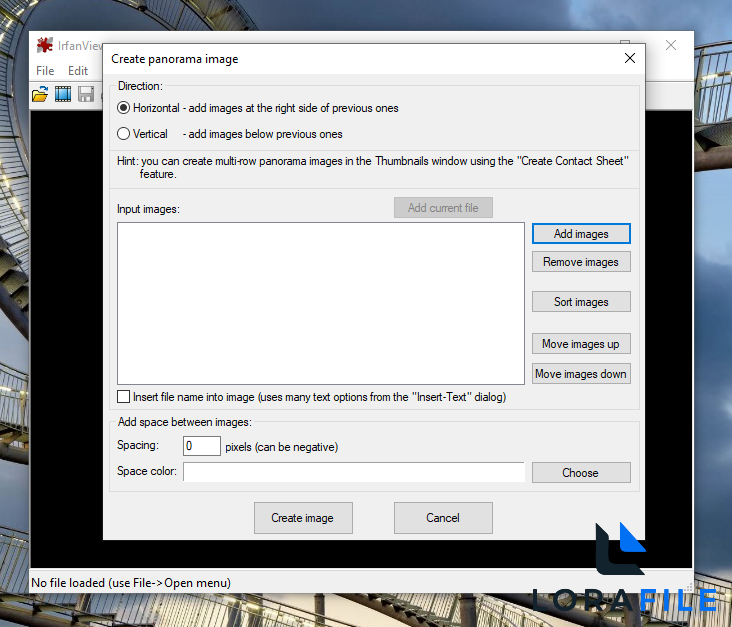Click the Save floppy disk icon in toolbar
This screenshot has height=627, width=732.
point(86,94)
